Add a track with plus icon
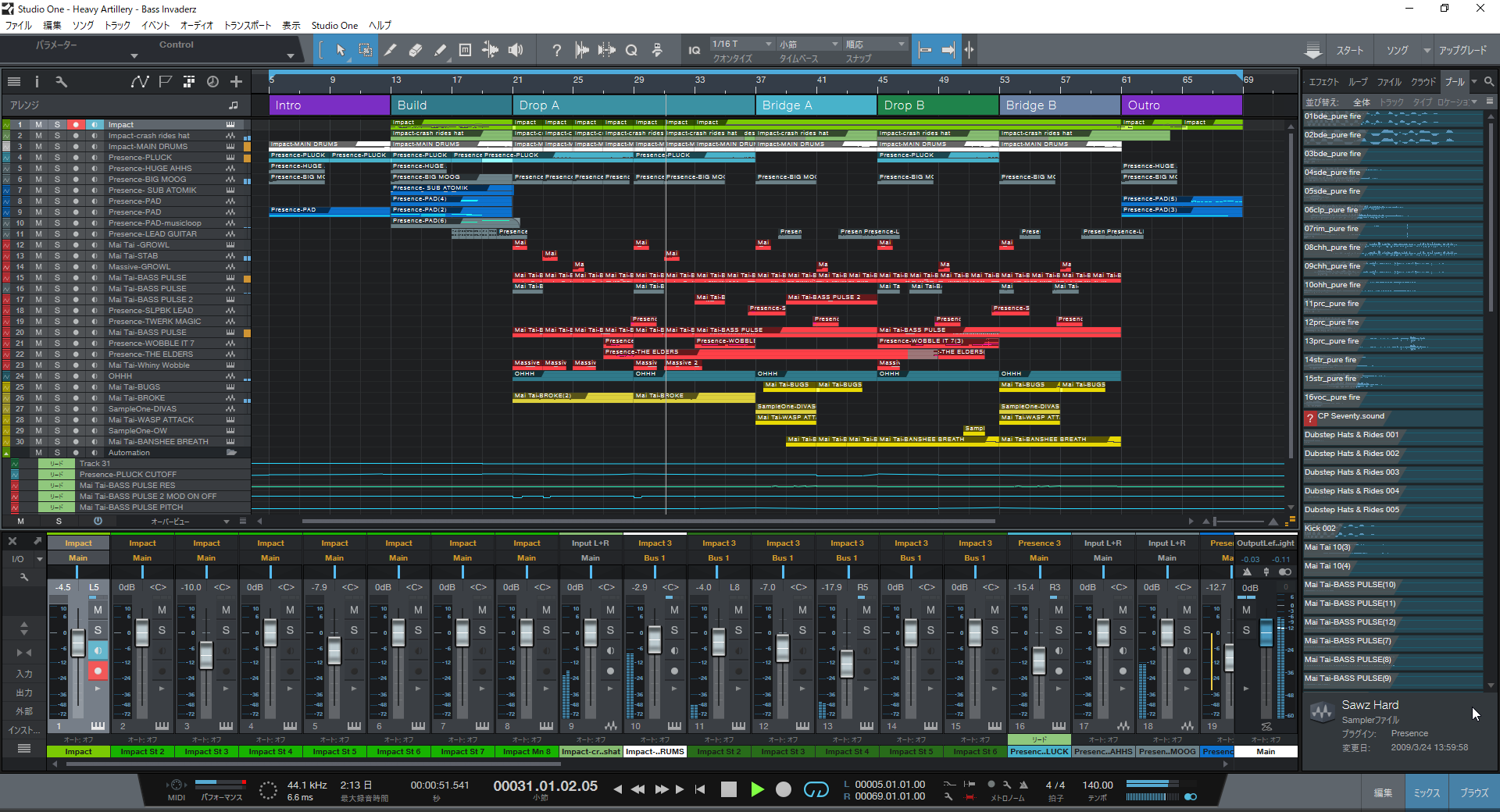This screenshot has width=1500, height=812. pyautogui.click(x=236, y=81)
